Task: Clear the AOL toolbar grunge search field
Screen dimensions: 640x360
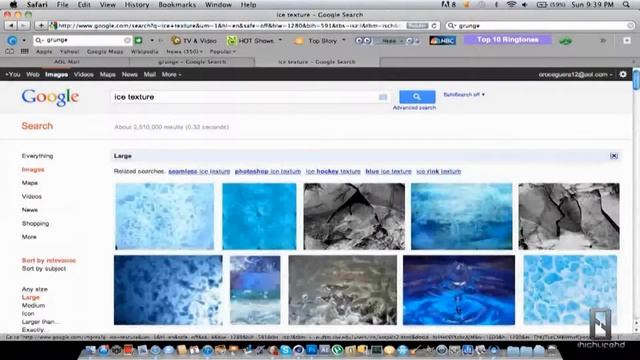Action: click(127, 40)
